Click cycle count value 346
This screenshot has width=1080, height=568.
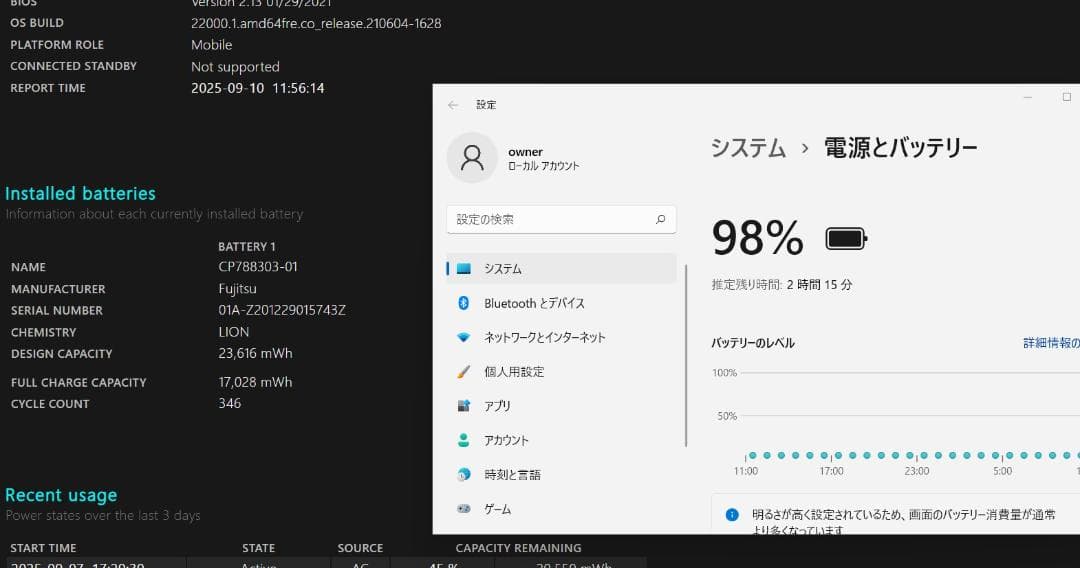pyautogui.click(x=230, y=403)
